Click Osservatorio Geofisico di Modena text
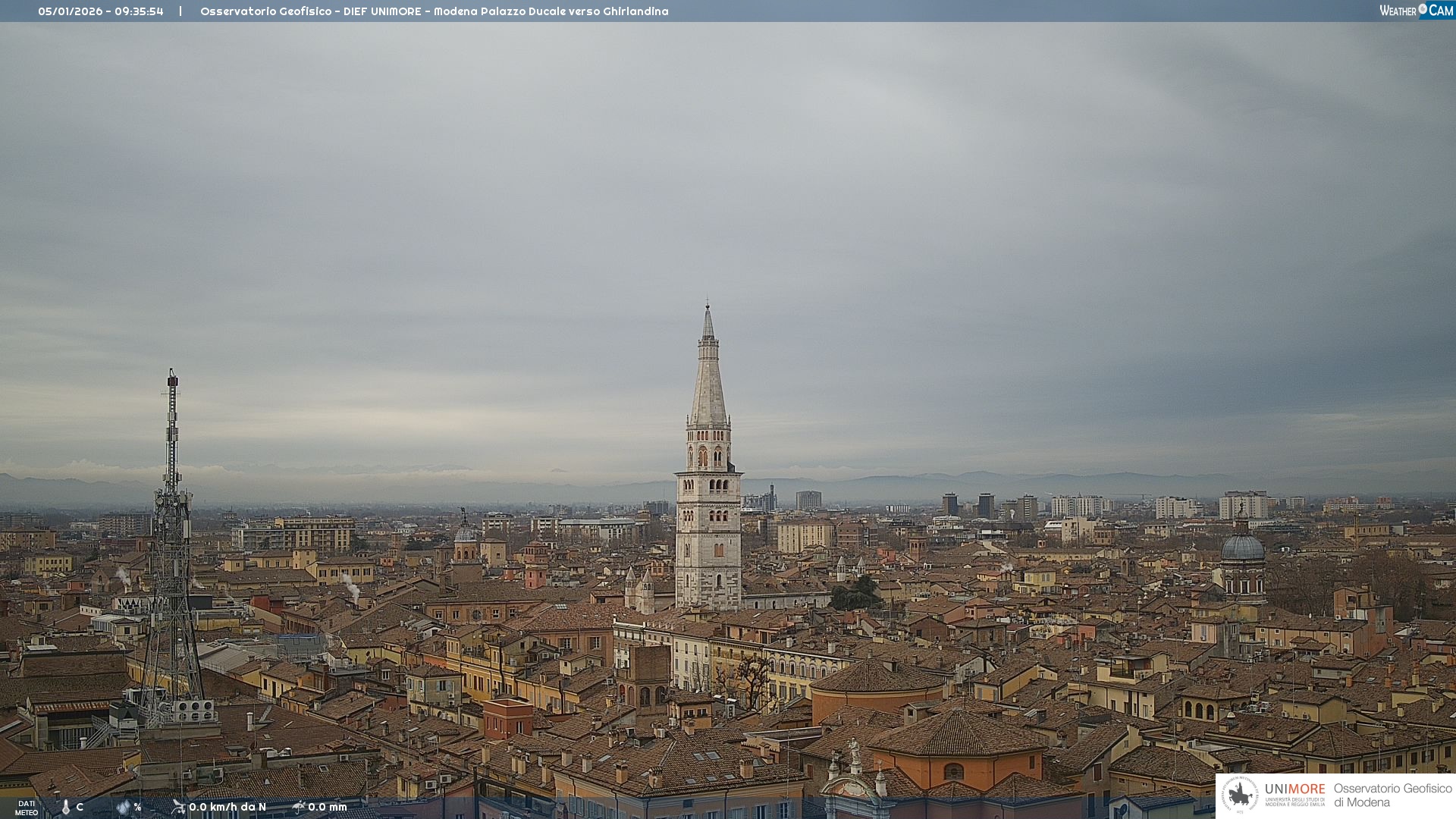 click(1392, 795)
